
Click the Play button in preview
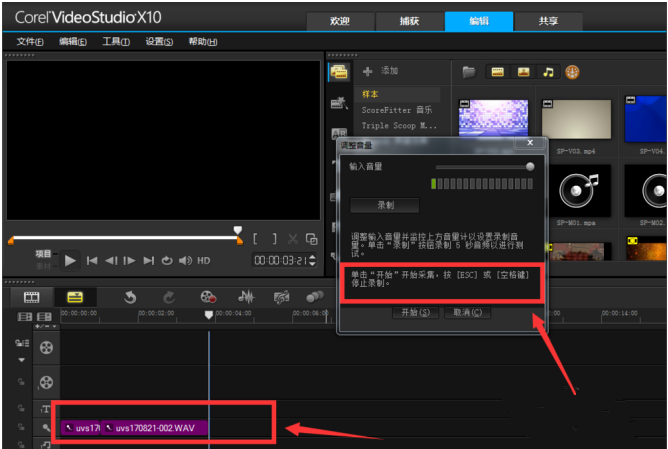click(70, 260)
